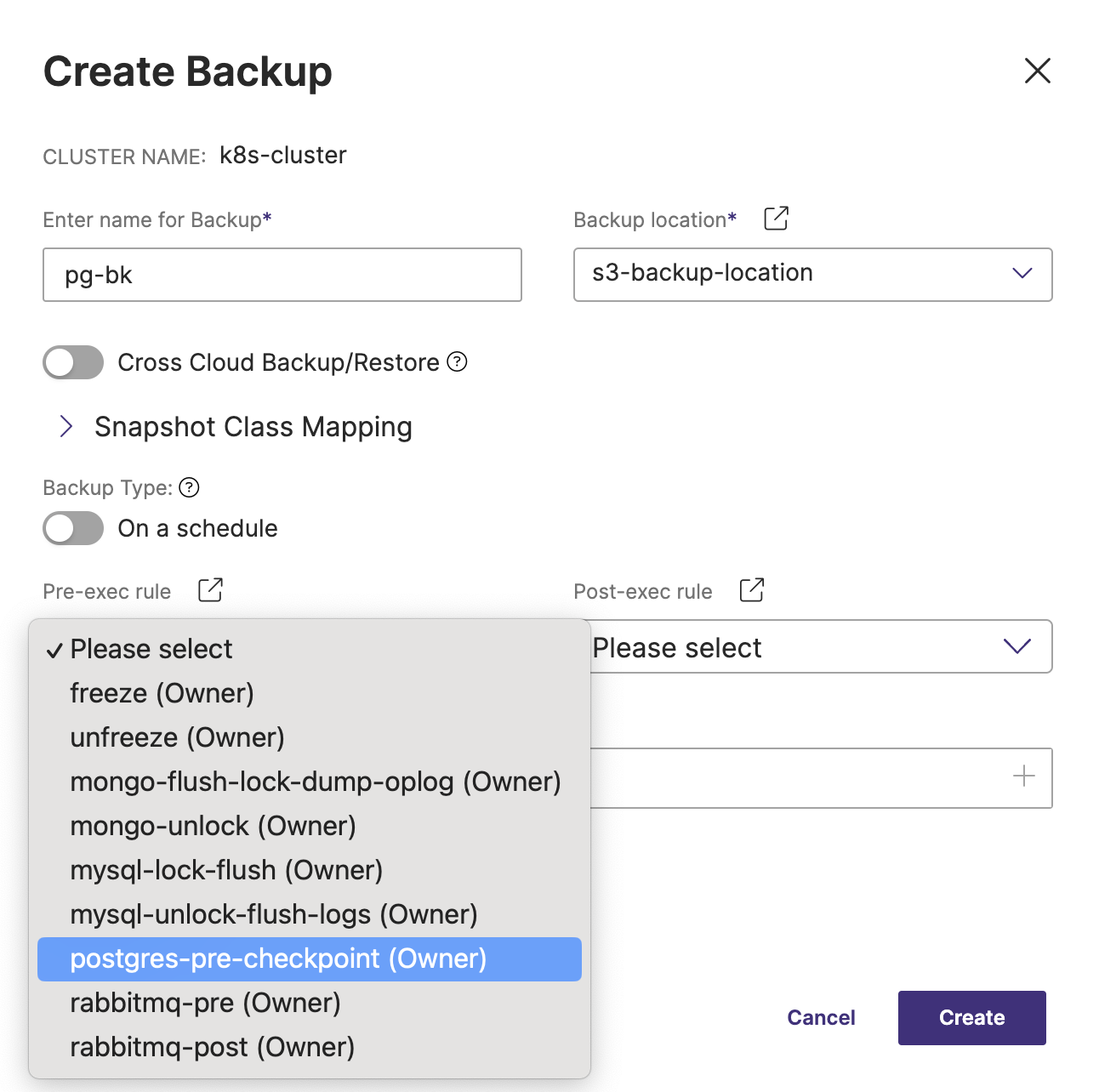Enable Cross Cloud Backup/Restore toggle
Image resolution: width=1099 pixels, height=1092 pixels.
(74, 362)
